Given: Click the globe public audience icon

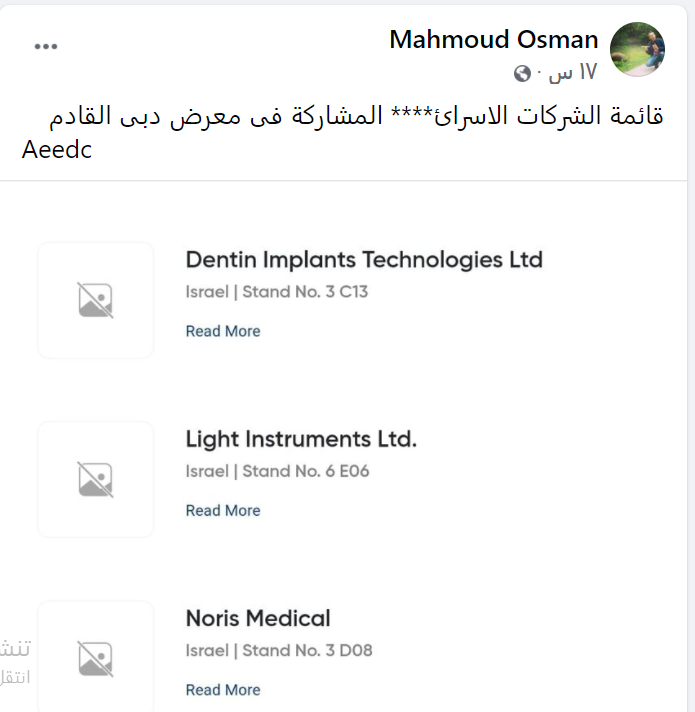Looking at the screenshot, I should point(522,73).
